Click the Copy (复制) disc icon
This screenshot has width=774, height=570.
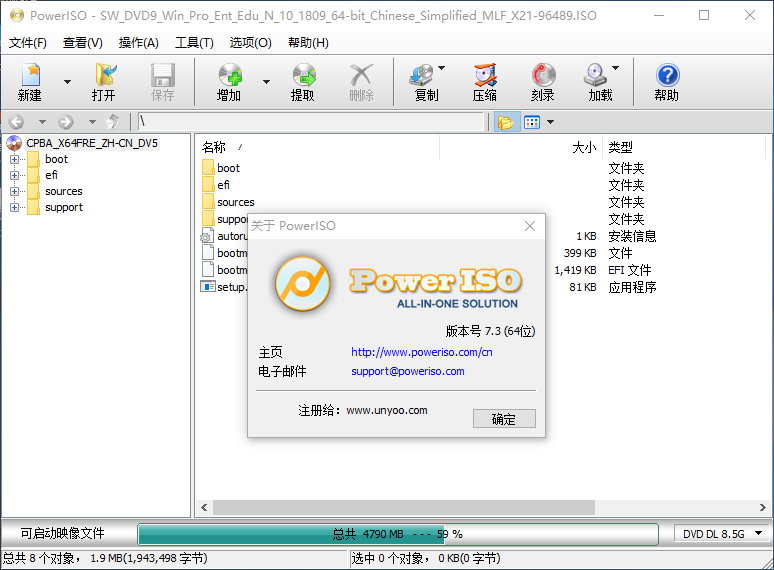[422, 75]
